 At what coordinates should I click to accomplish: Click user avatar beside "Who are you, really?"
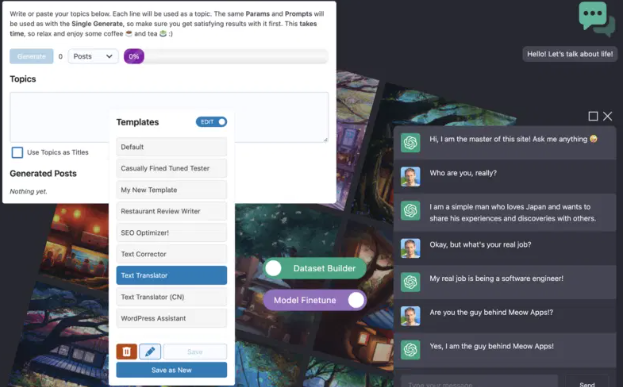coord(410,176)
